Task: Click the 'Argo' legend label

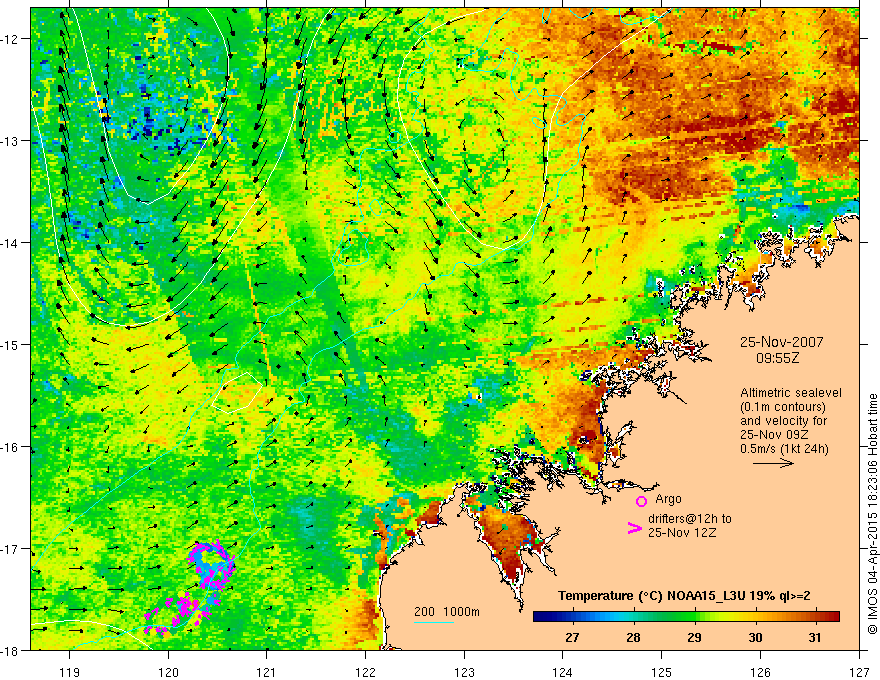Action: point(668,499)
